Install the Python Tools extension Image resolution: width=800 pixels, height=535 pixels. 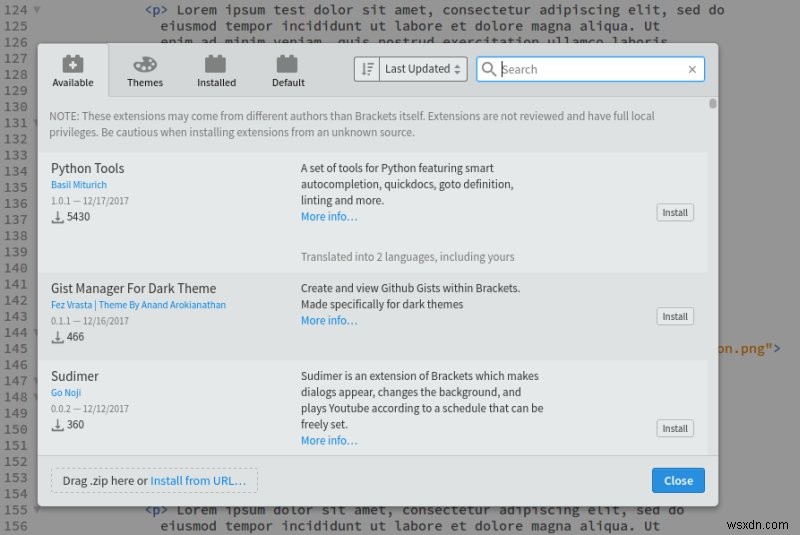(x=675, y=212)
